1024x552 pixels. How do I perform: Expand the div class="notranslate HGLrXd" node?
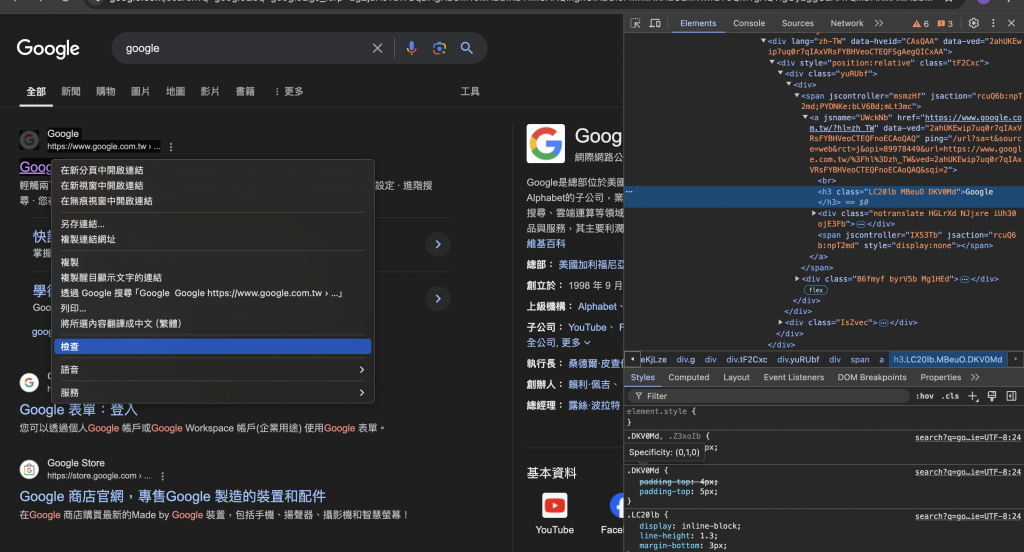(814, 213)
